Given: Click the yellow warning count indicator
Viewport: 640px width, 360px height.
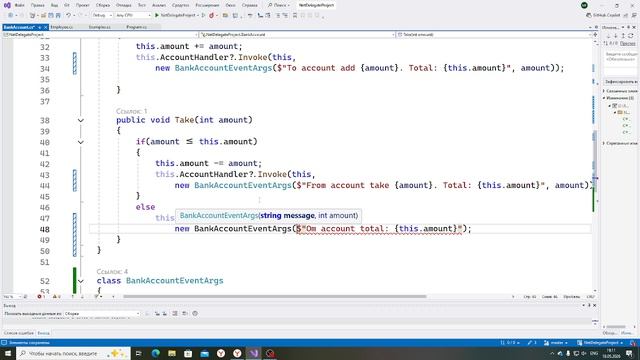Looking at the screenshot, I should 56,297.
